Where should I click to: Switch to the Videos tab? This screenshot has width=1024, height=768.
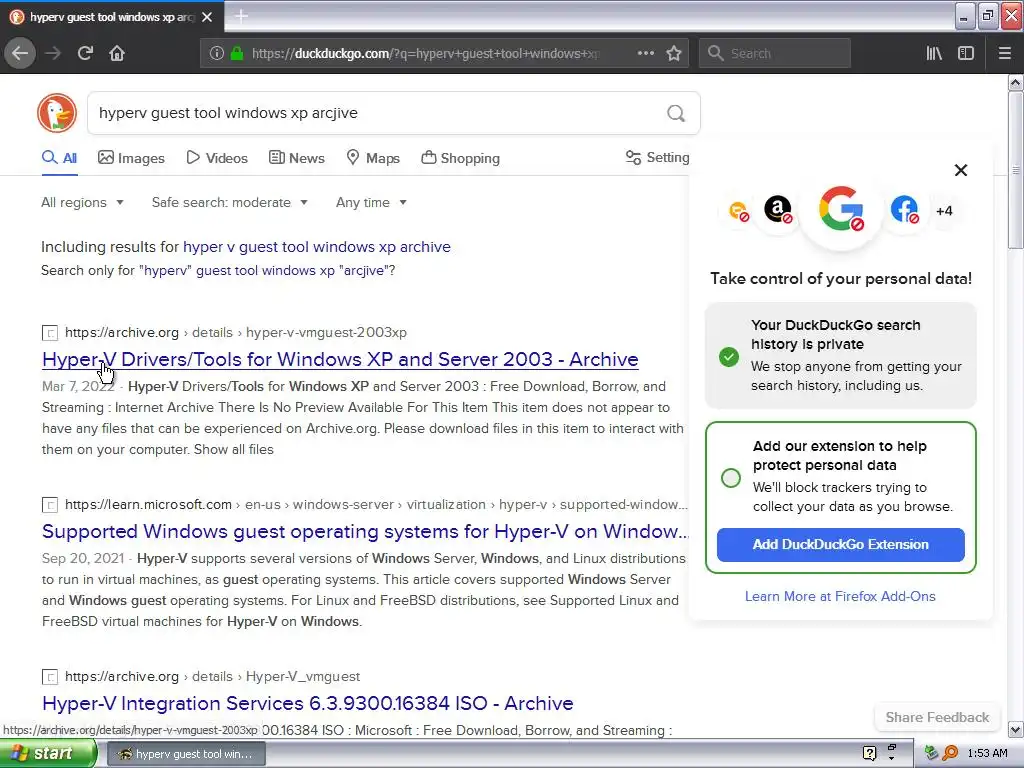pos(217,158)
